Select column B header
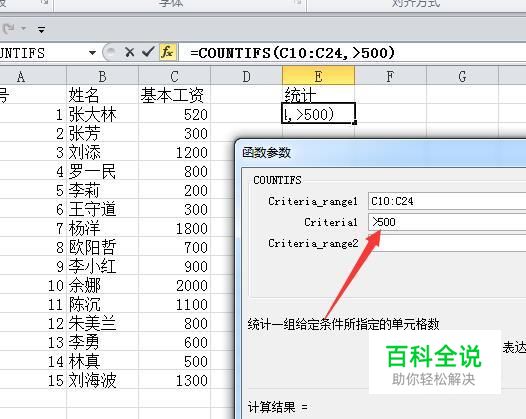526x419 pixels. pos(102,76)
